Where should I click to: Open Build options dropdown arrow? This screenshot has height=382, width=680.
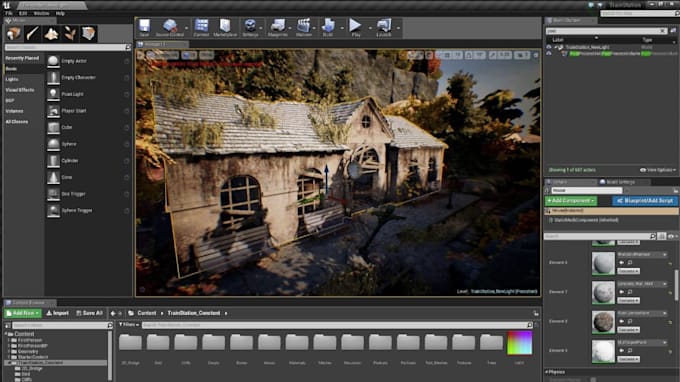(x=342, y=28)
